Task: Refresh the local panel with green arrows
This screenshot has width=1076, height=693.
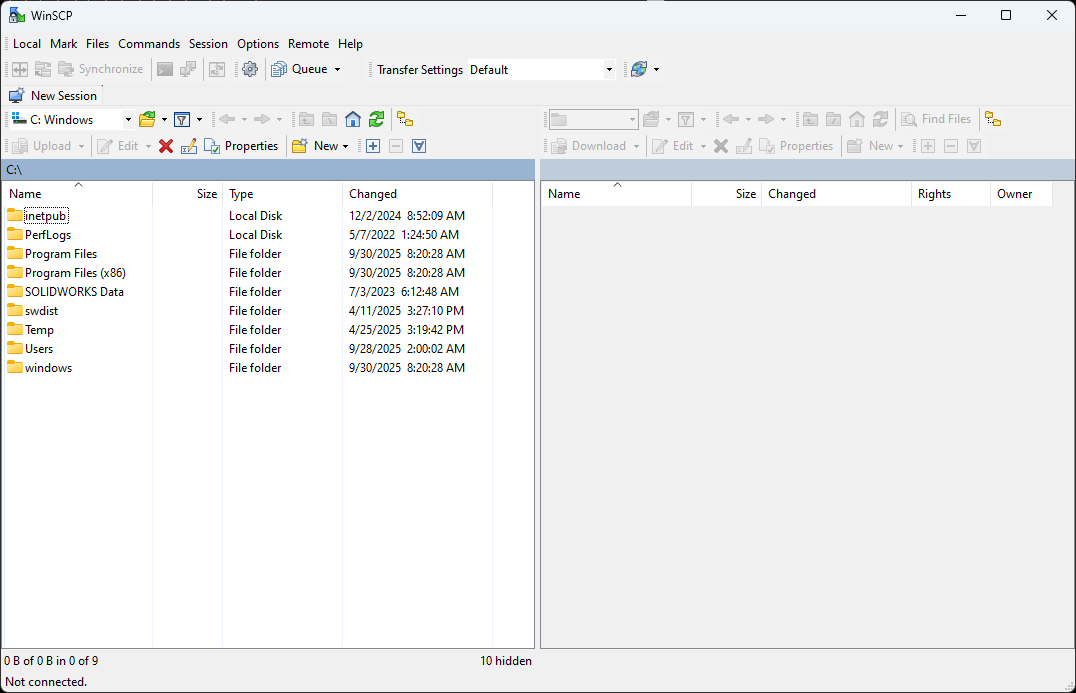Action: tap(376, 119)
